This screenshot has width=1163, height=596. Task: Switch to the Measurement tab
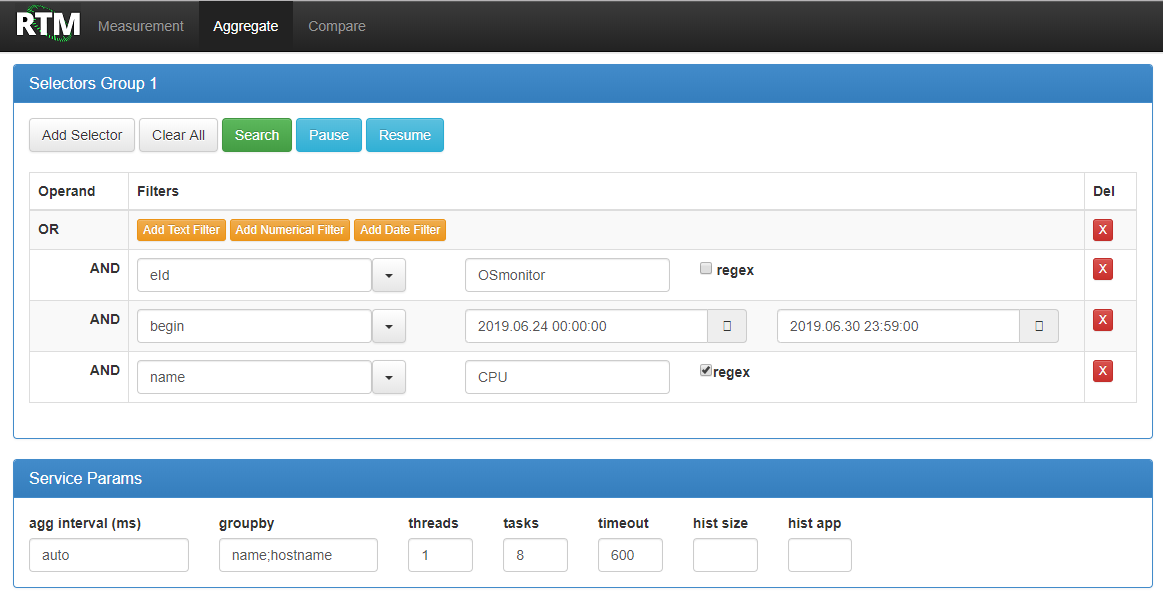pos(141,26)
